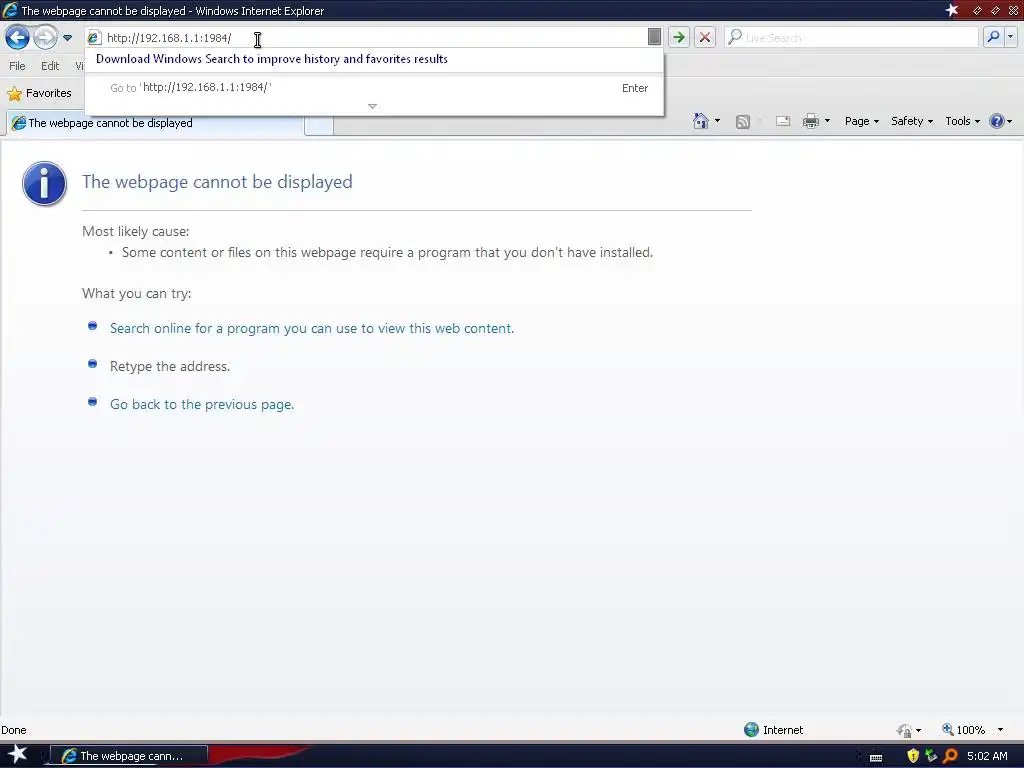Click 'Go back to the previous page' link
1024x768 pixels.
point(202,404)
